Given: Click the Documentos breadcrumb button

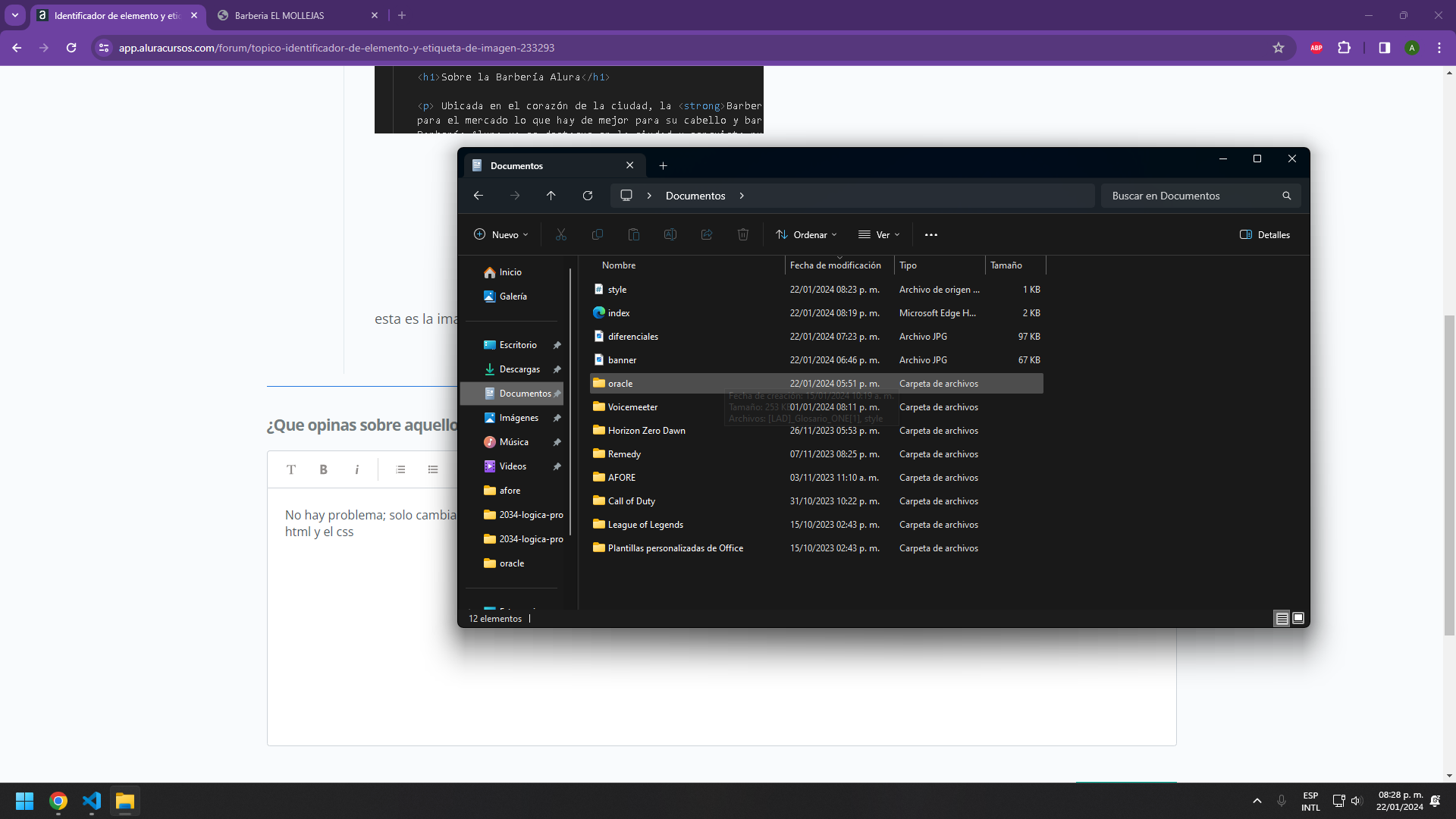Looking at the screenshot, I should [x=694, y=195].
